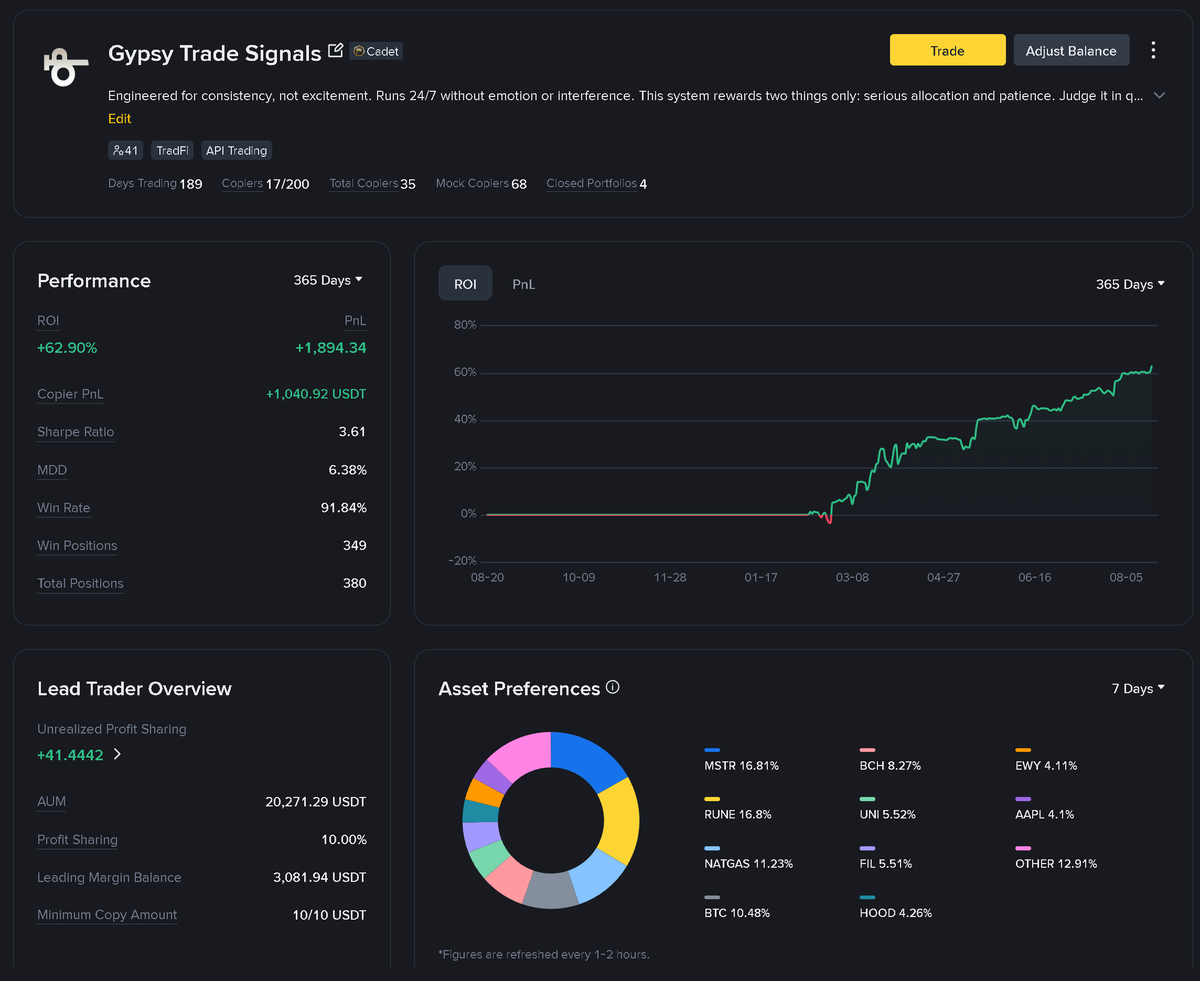Click the Profit Sharing label
Viewport: 1200px width, 981px height.
(77, 840)
